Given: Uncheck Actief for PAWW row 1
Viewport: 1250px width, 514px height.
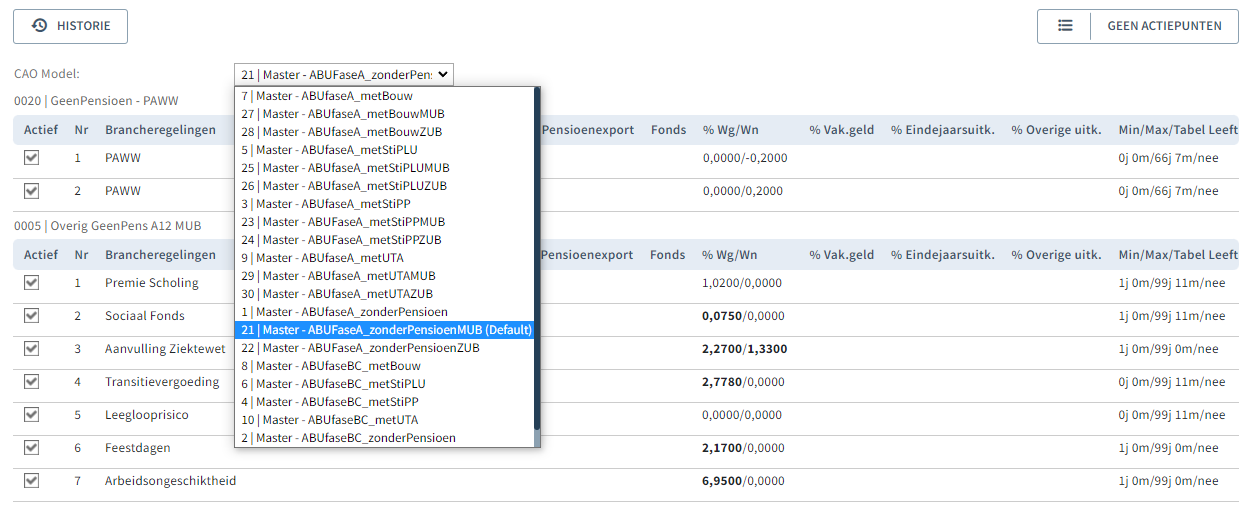Looking at the screenshot, I should [x=32, y=158].
